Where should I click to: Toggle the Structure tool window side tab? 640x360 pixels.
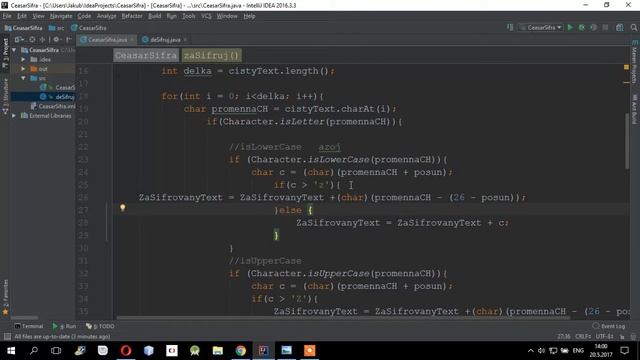(5, 97)
